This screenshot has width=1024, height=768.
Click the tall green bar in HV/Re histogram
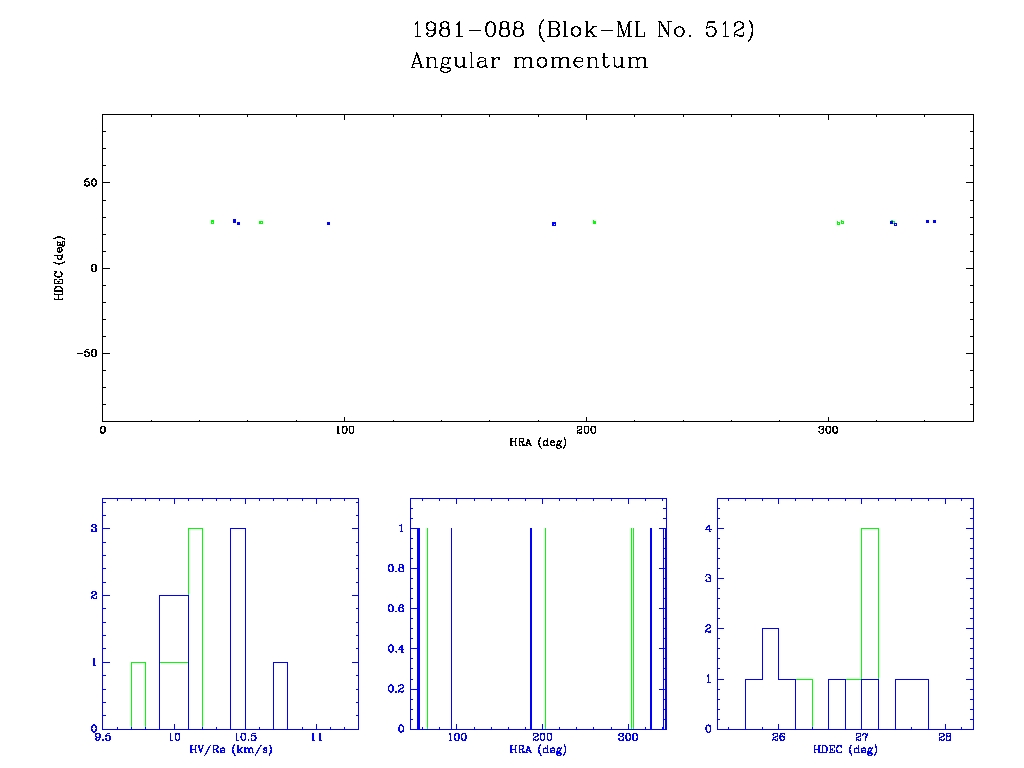tap(195, 628)
